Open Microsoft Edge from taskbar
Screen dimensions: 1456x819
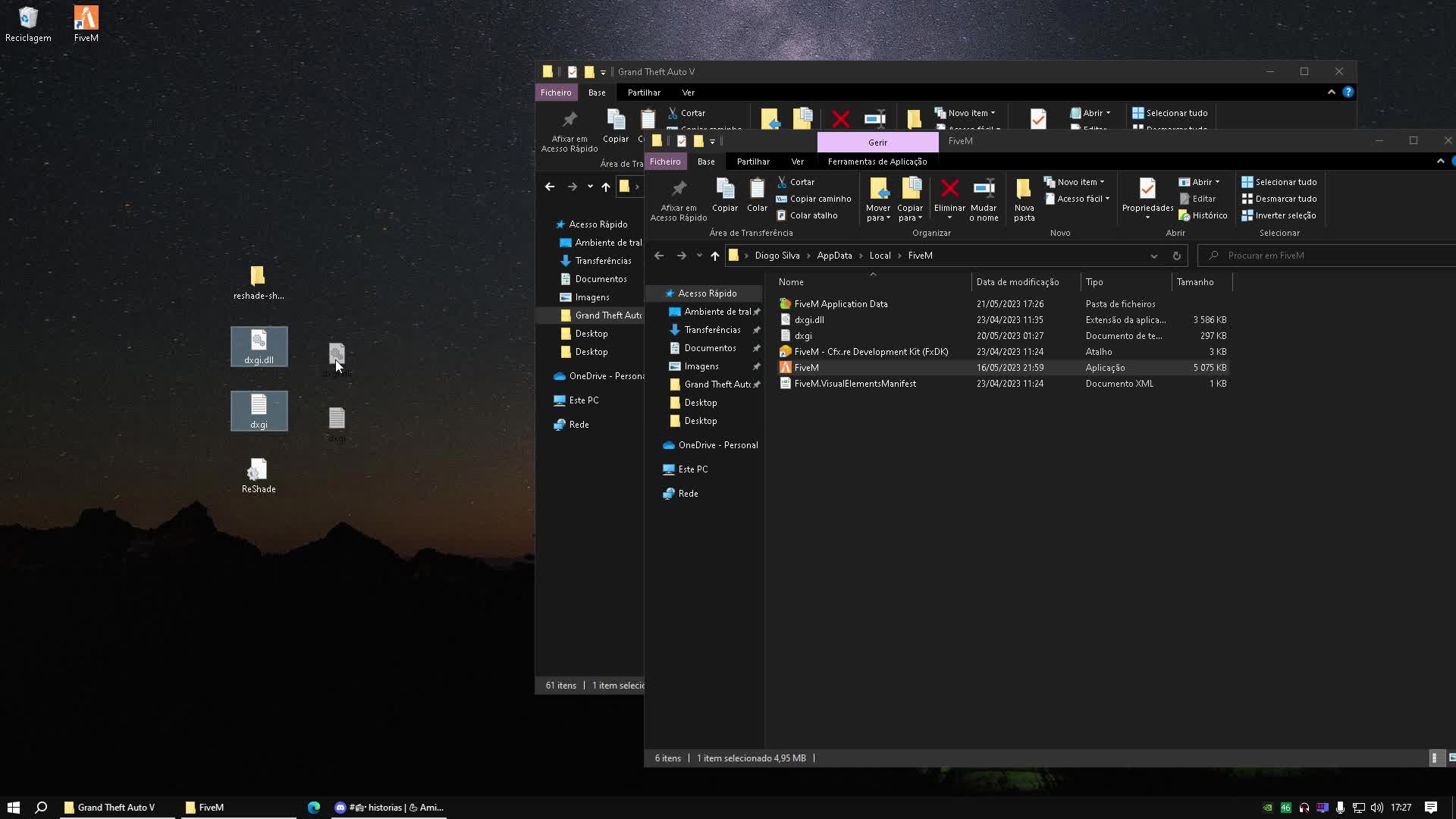pos(314,808)
